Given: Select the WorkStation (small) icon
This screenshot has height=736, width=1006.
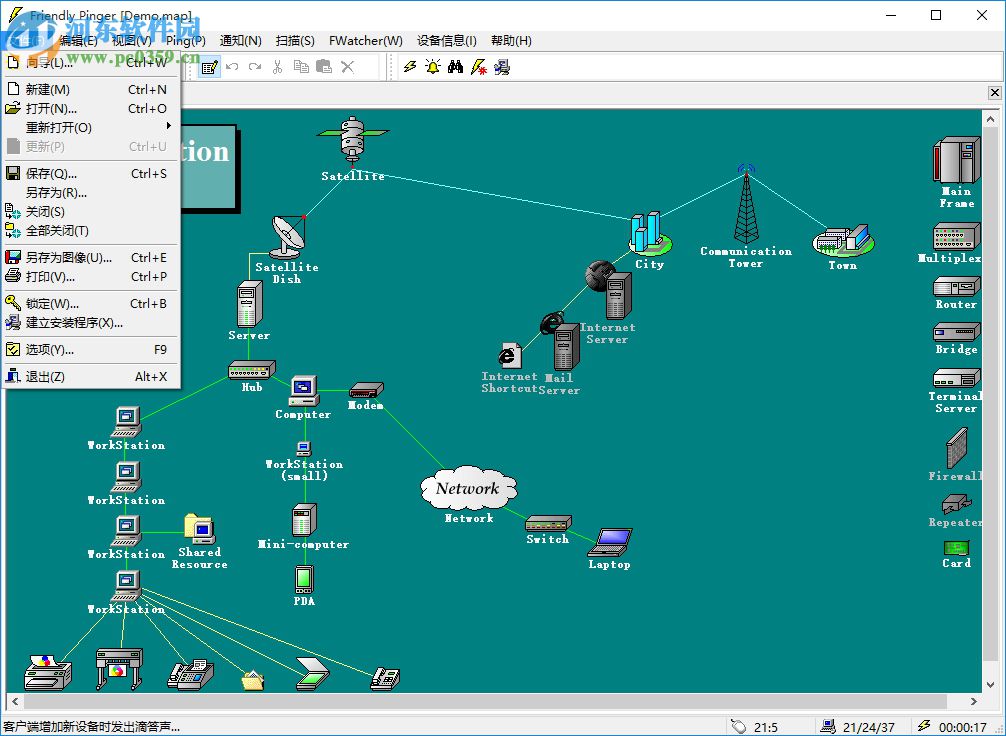Looking at the screenshot, I should [304, 448].
